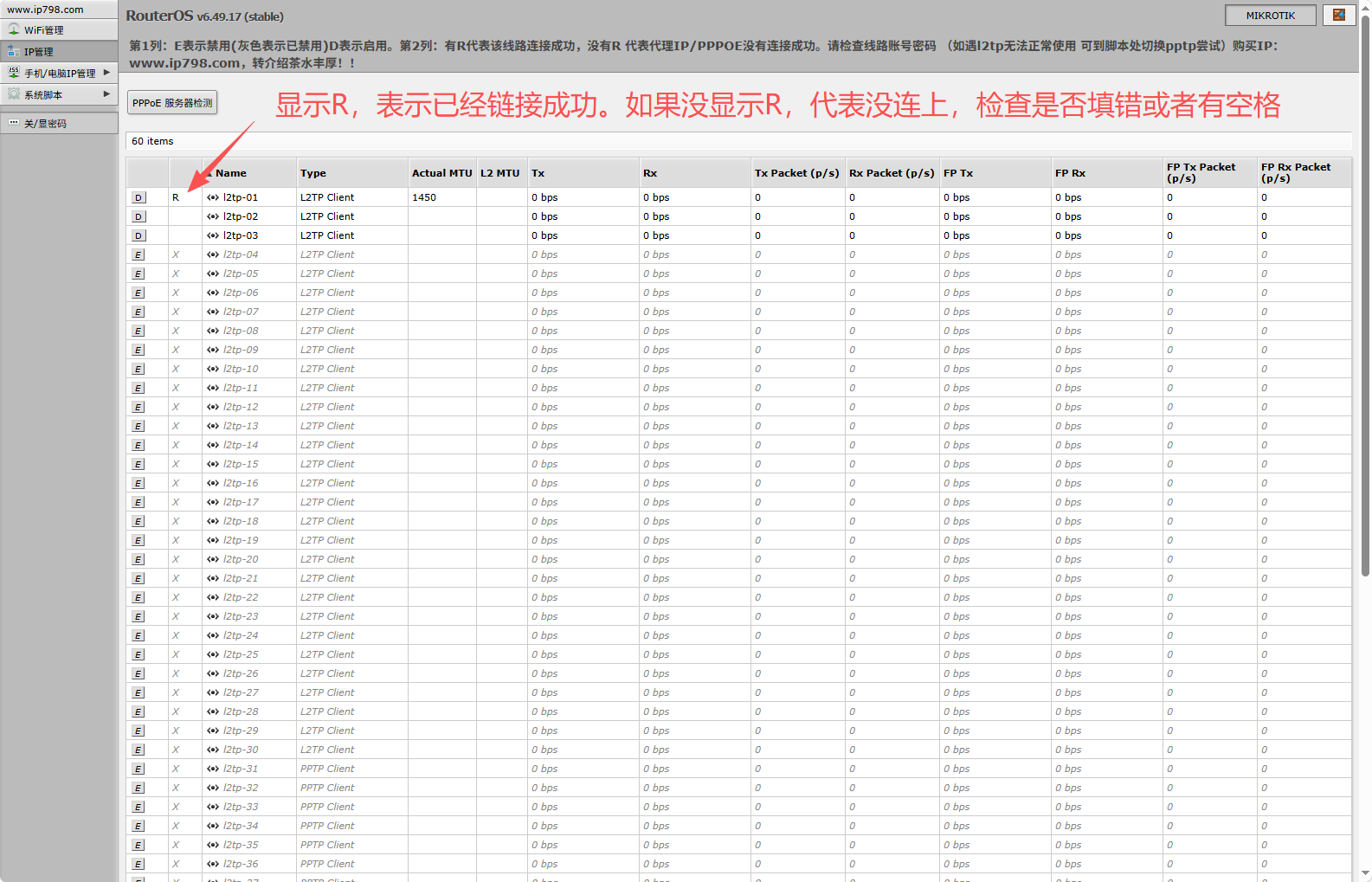Open the l2tp-07 interface name
The image size is (1372, 882).
click(241, 312)
